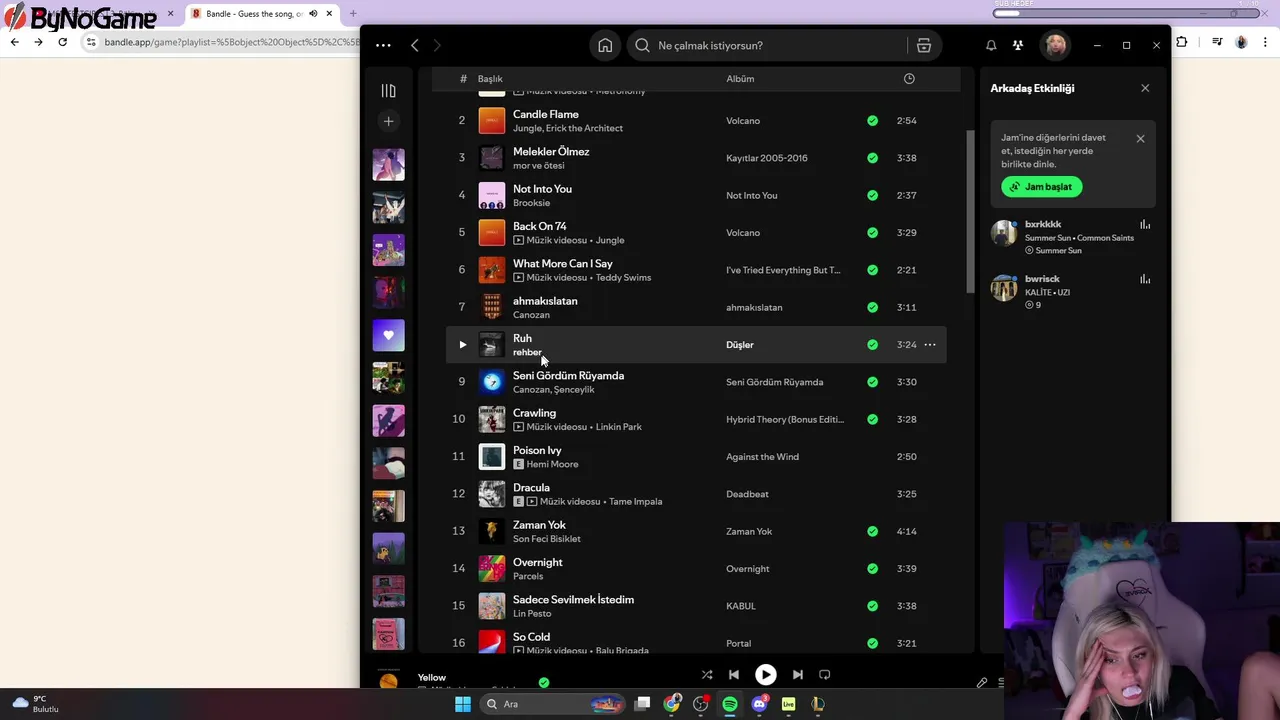Go back in Spotify navigation
This screenshot has width=1280, height=720.
414,45
